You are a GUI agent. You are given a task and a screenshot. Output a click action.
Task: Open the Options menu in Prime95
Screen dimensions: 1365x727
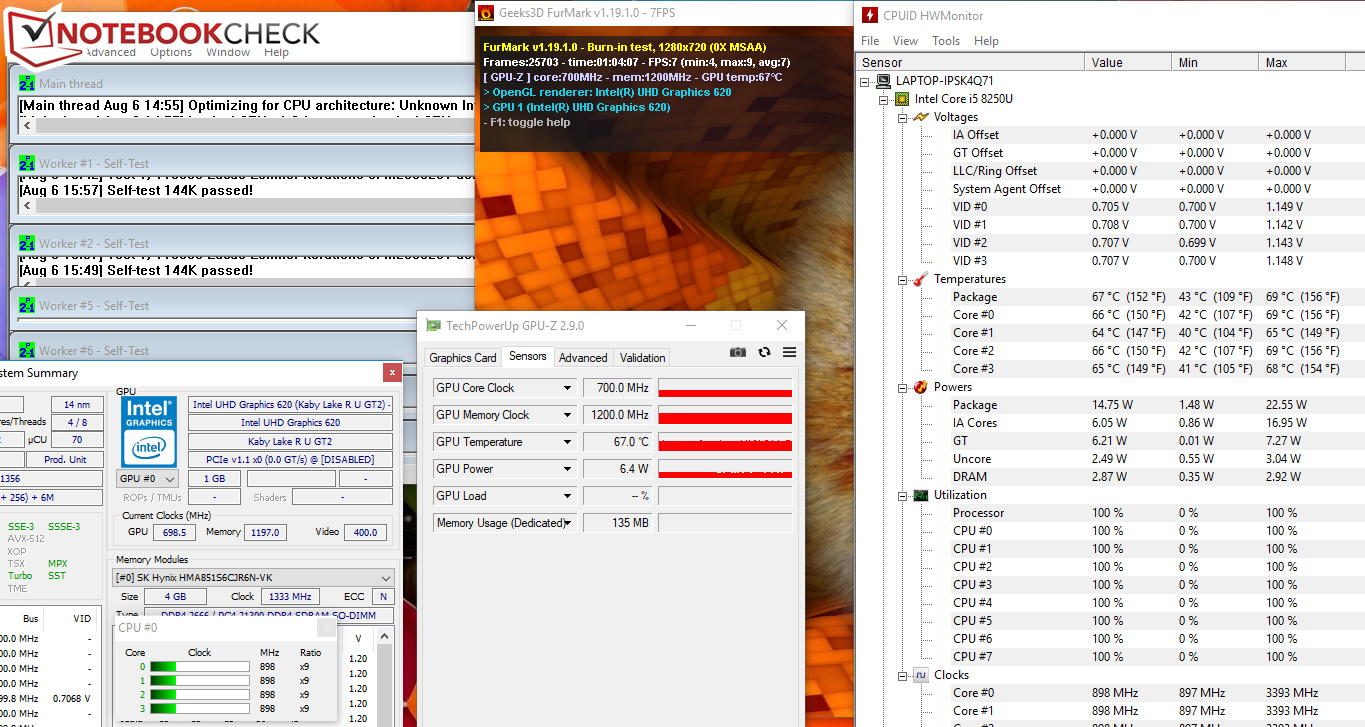click(171, 52)
